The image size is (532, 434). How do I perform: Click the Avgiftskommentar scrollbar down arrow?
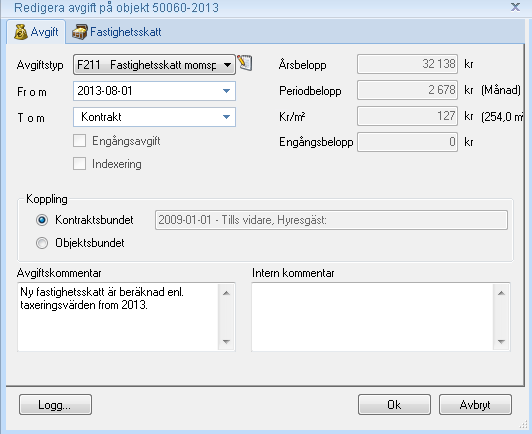[226, 342]
